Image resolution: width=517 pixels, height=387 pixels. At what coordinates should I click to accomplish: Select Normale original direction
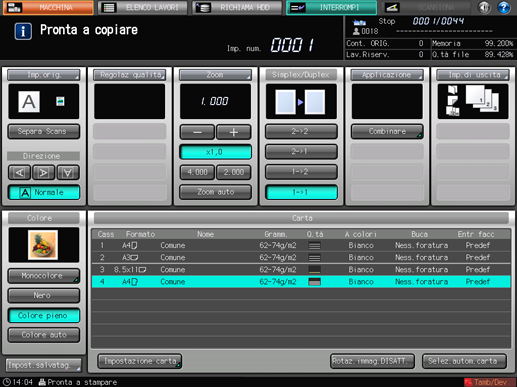pyautogui.click(x=44, y=192)
